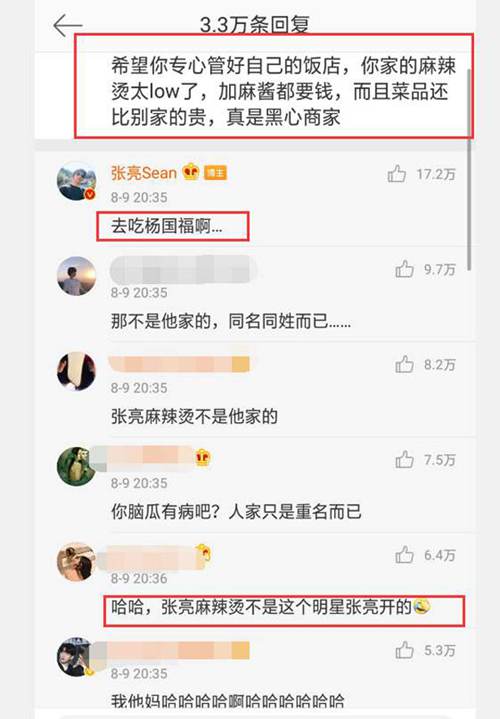
Task: Click the reply text 去吃杨国福啊...
Action: [167, 226]
